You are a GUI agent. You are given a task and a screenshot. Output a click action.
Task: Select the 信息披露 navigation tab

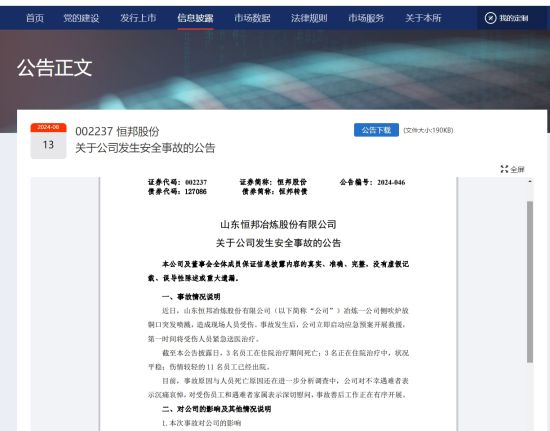(195, 18)
